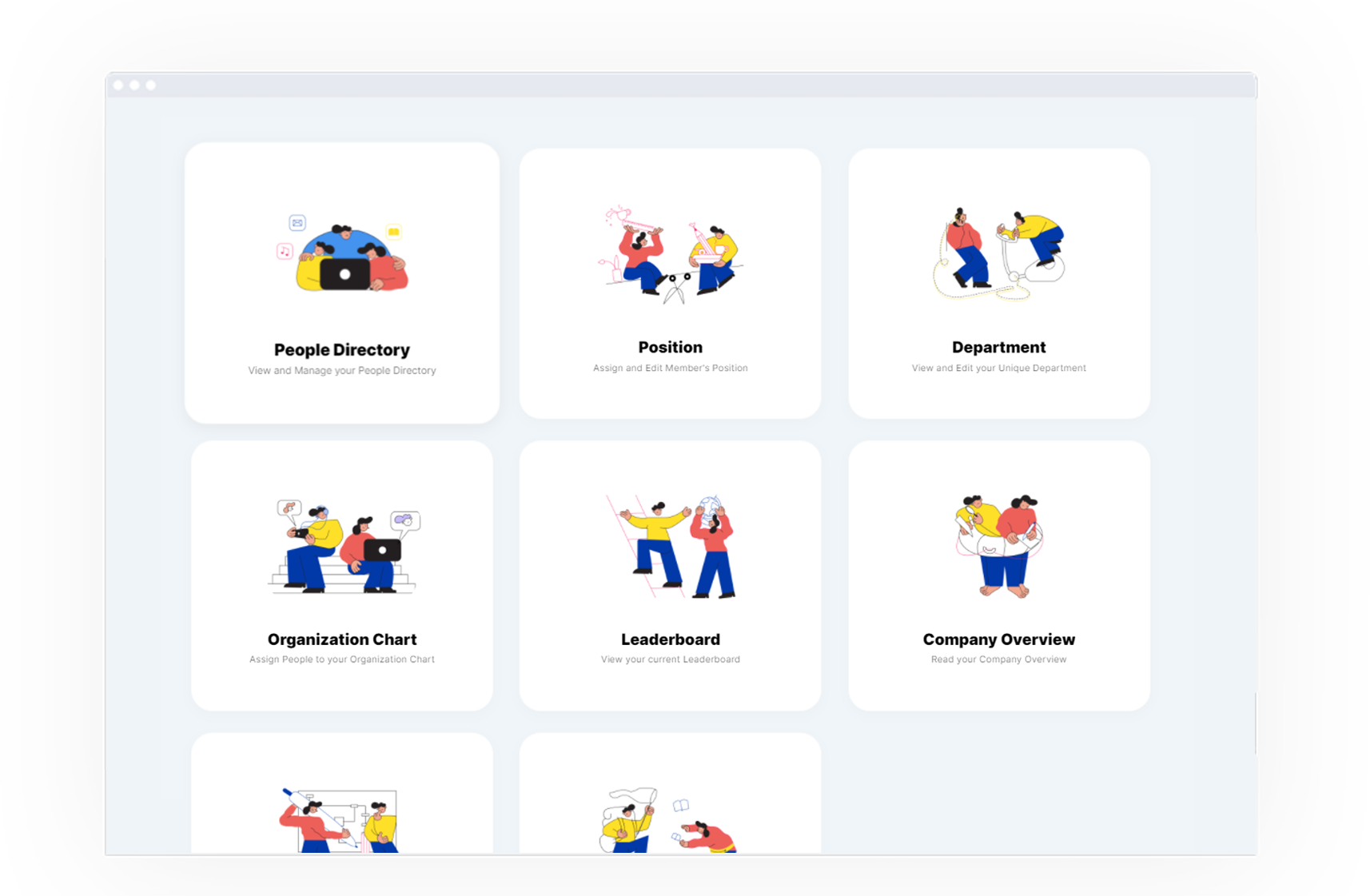Image resolution: width=1370 pixels, height=896 pixels.
Task: Click the Company Overview illustration
Action: pyautogui.click(x=999, y=546)
